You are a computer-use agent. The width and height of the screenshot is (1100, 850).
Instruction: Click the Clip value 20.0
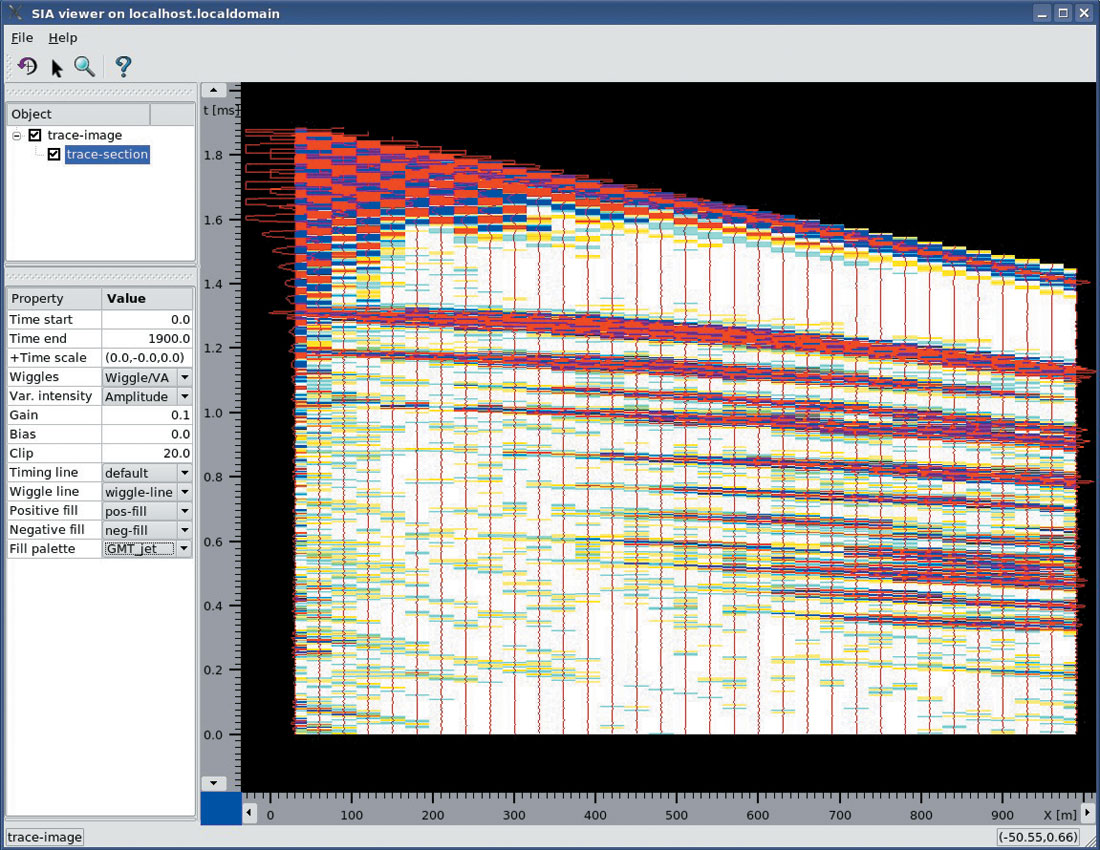pyautogui.click(x=147, y=453)
